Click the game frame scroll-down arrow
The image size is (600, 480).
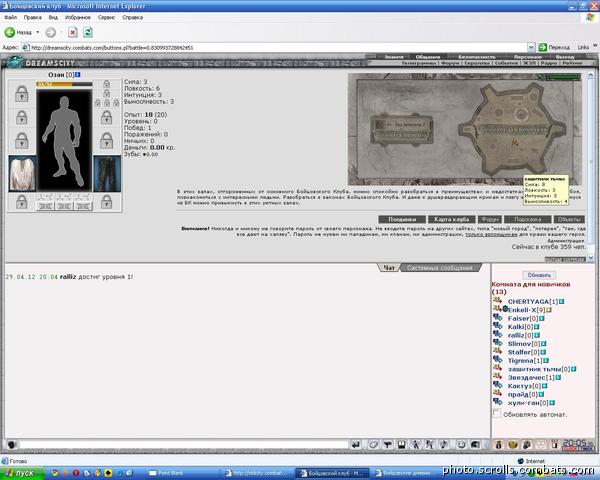(591, 258)
